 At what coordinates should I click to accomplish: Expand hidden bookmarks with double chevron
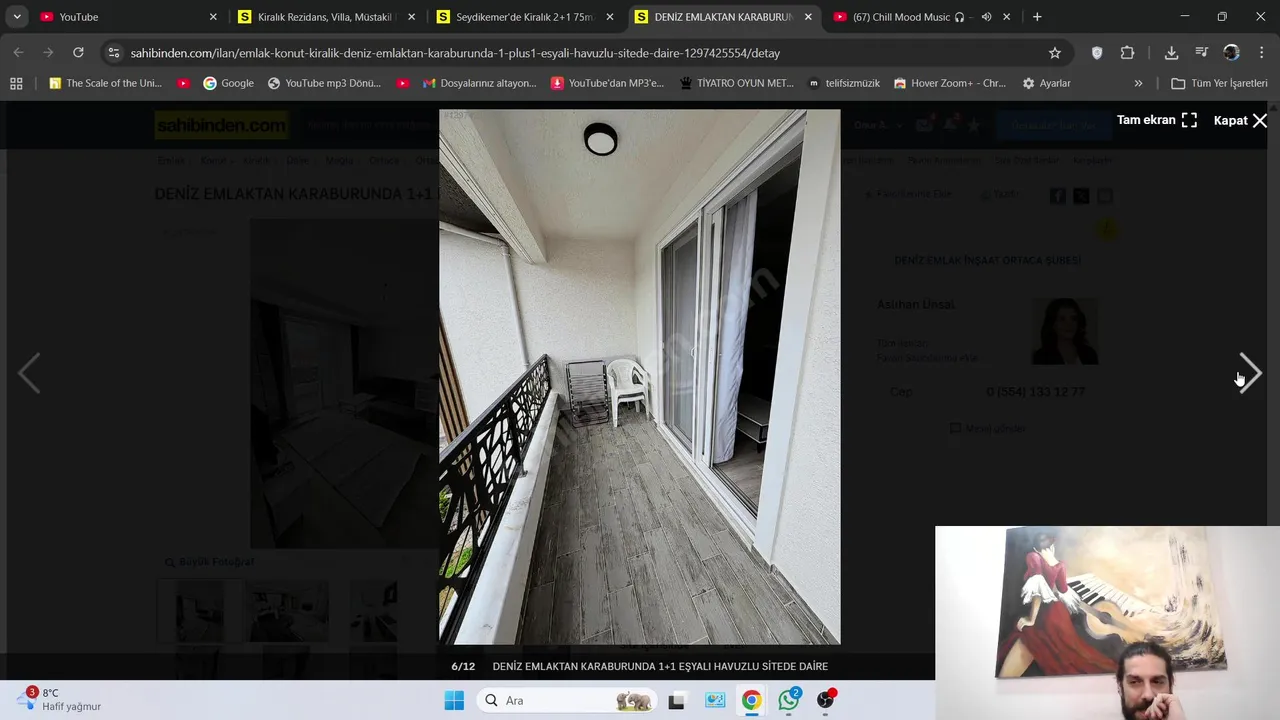click(1138, 83)
